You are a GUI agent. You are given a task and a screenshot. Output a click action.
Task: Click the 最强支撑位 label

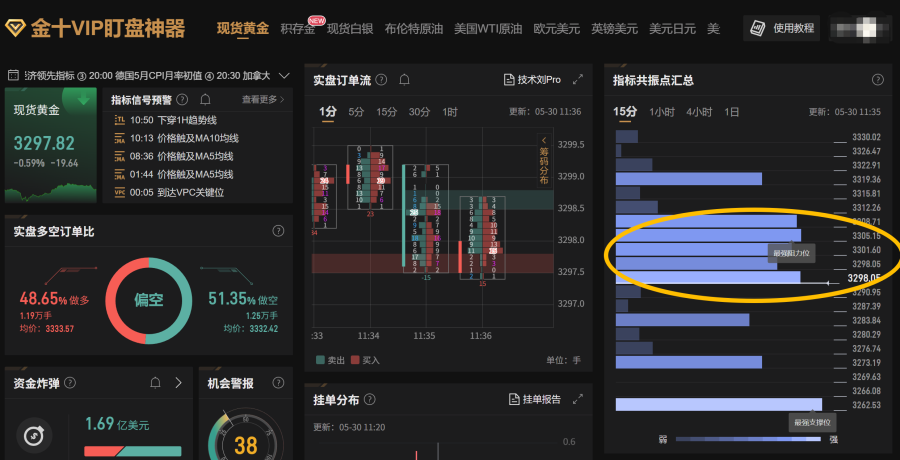pyautogui.click(x=812, y=423)
